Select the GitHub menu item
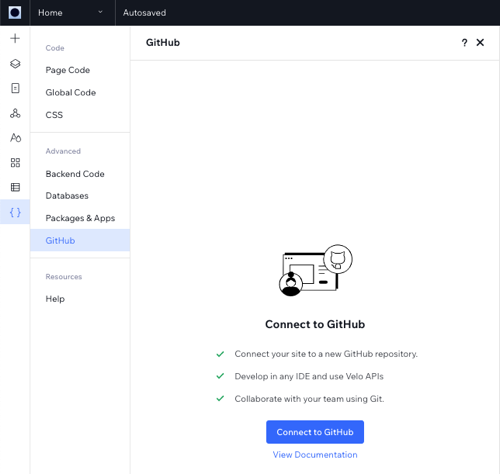This screenshot has width=500, height=474. click(80, 240)
